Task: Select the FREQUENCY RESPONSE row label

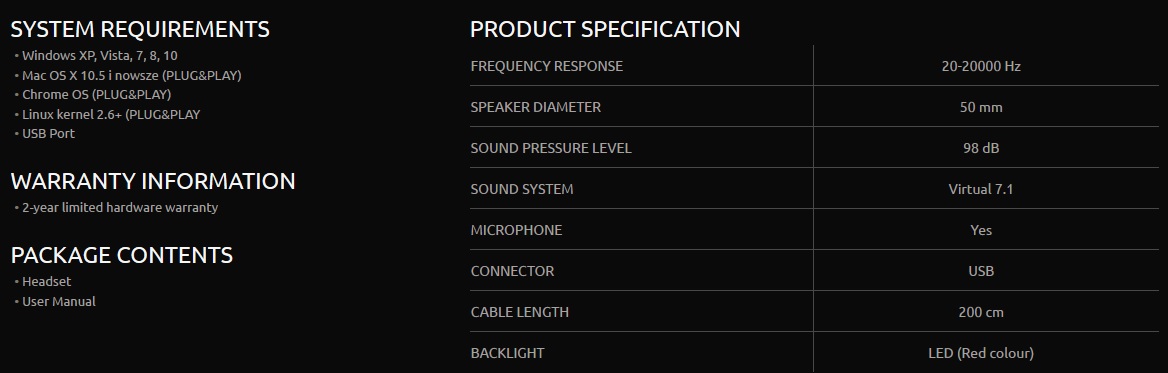Action: [x=547, y=66]
